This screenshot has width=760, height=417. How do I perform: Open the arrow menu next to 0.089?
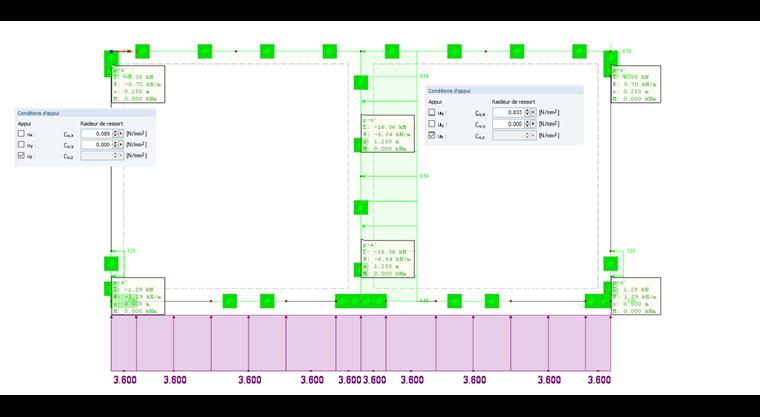click(x=121, y=134)
